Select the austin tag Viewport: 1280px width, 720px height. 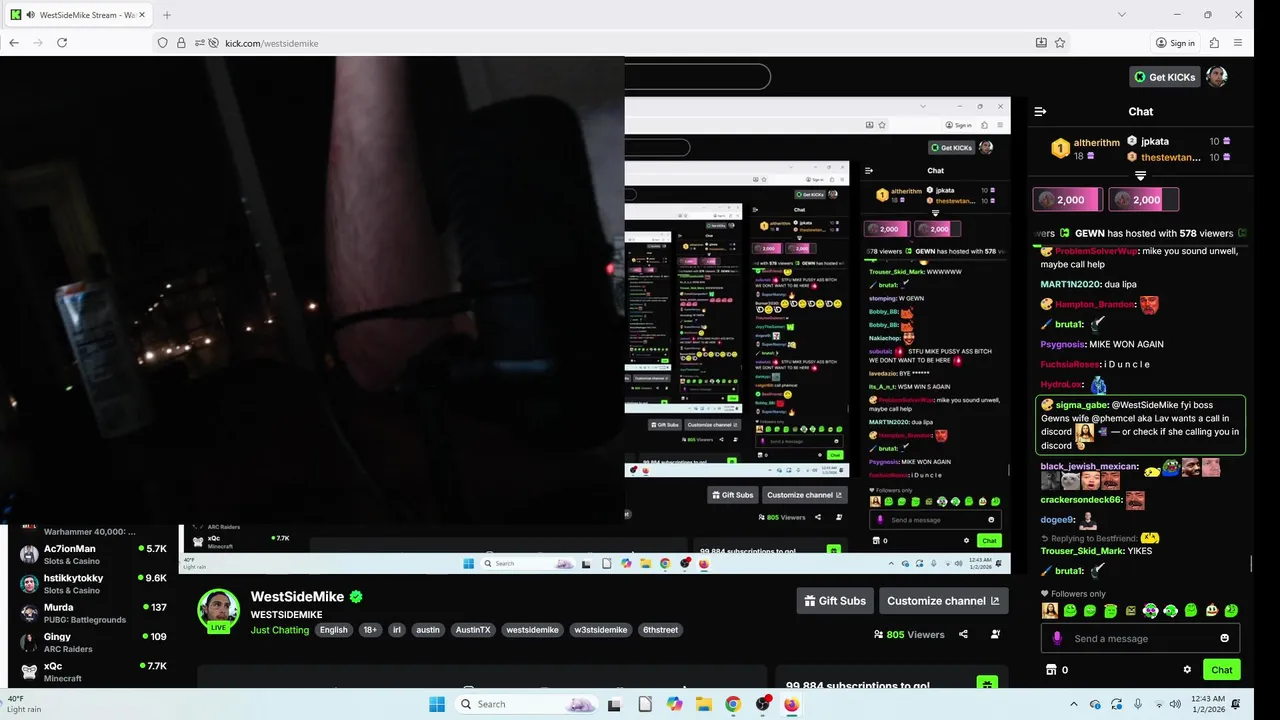[428, 630]
